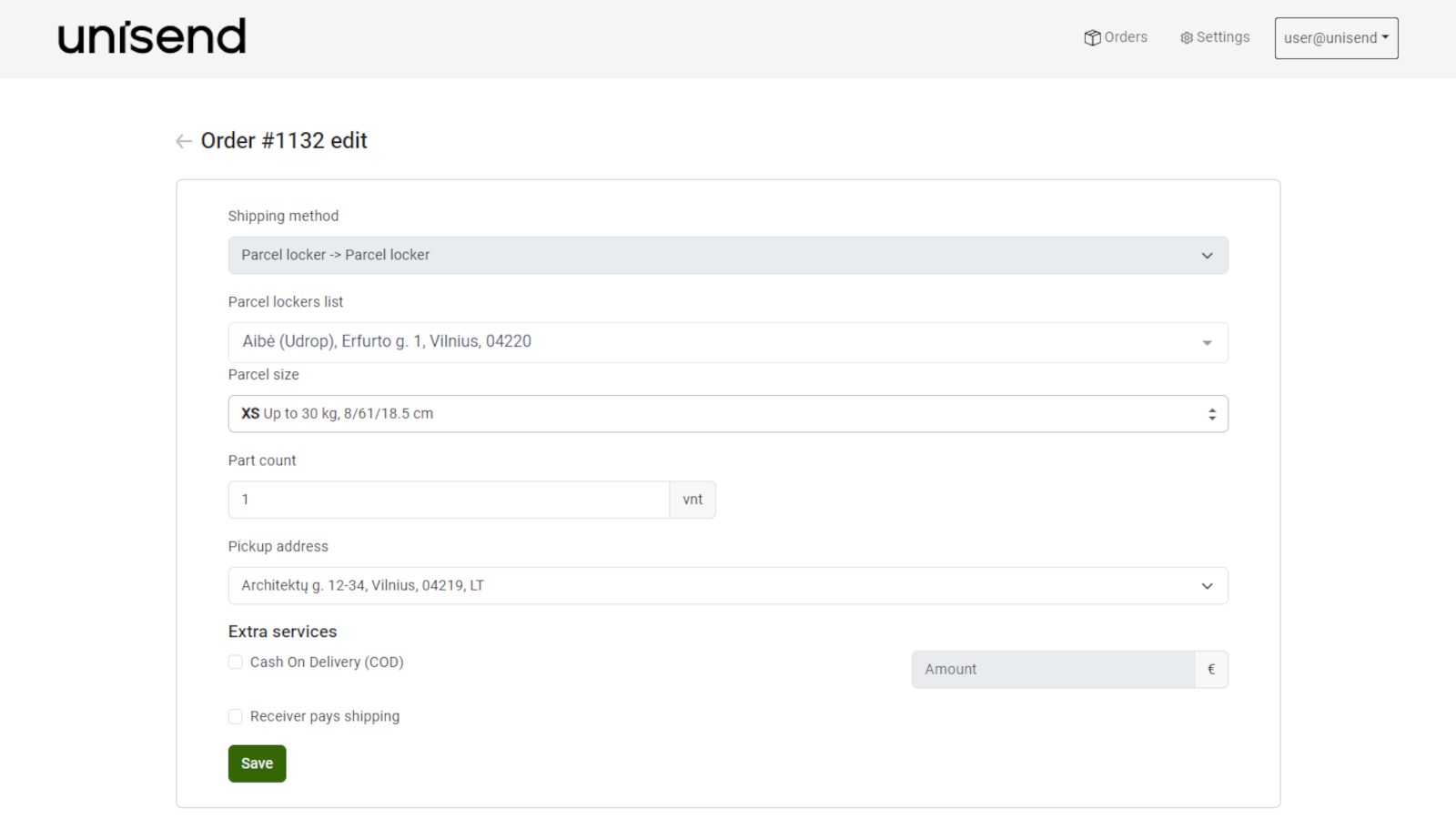Expand the user@unisend account menu

[1335, 38]
